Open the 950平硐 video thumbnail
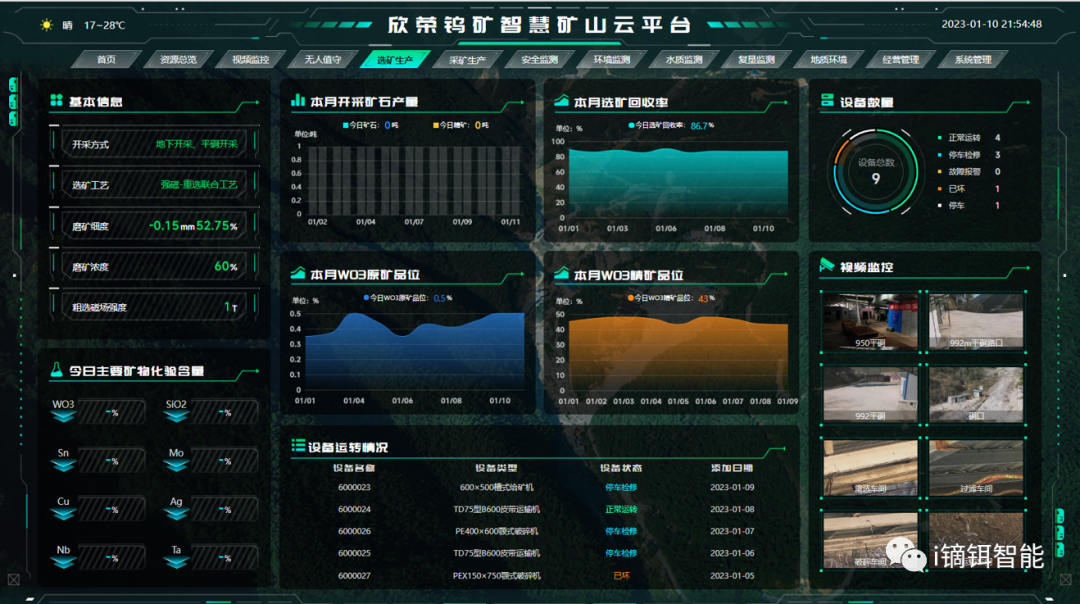1080x604 pixels. pos(869,322)
